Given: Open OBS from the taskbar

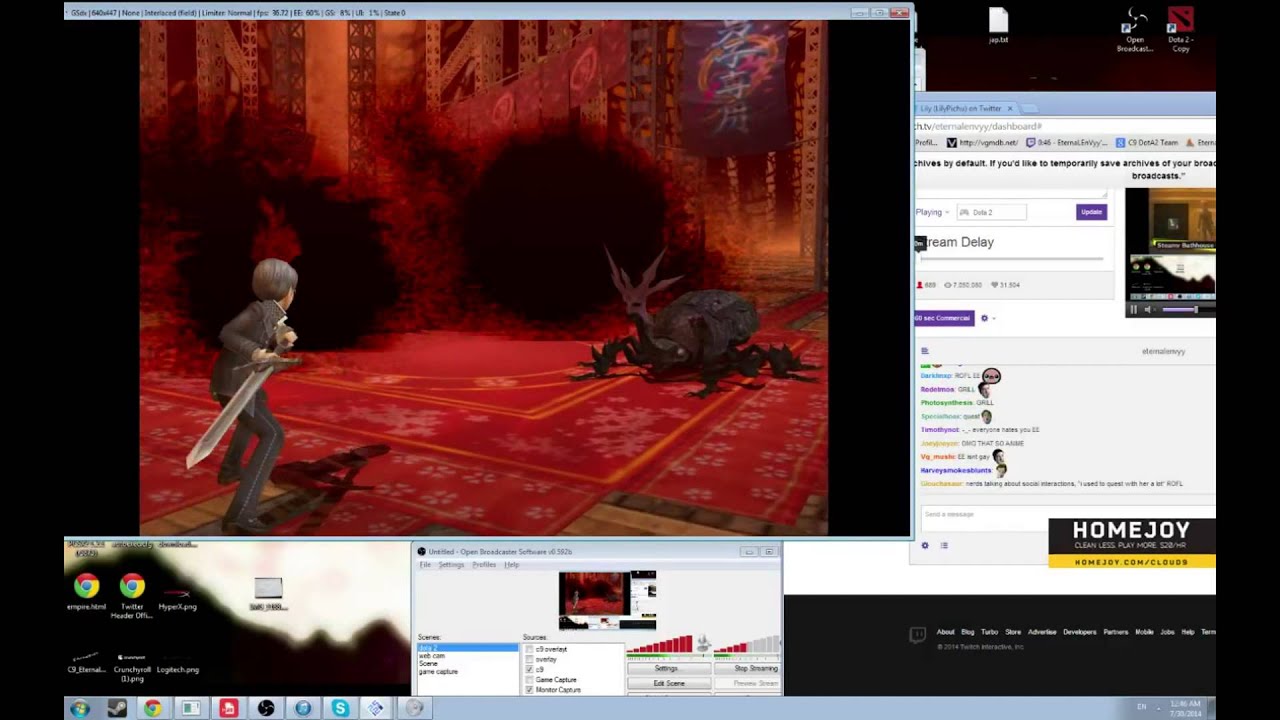Looking at the screenshot, I should click(x=266, y=708).
